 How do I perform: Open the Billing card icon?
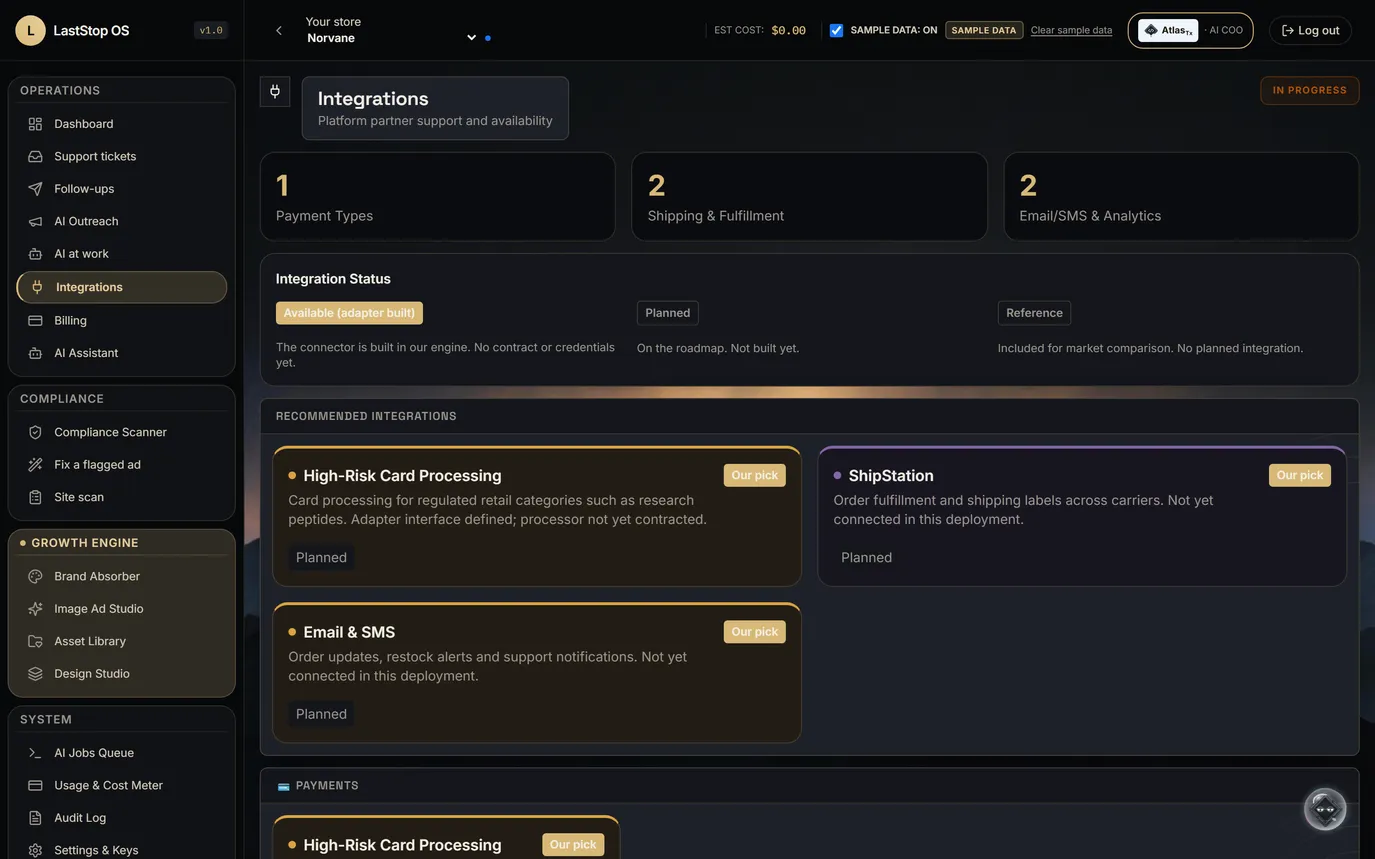pos(35,320)
